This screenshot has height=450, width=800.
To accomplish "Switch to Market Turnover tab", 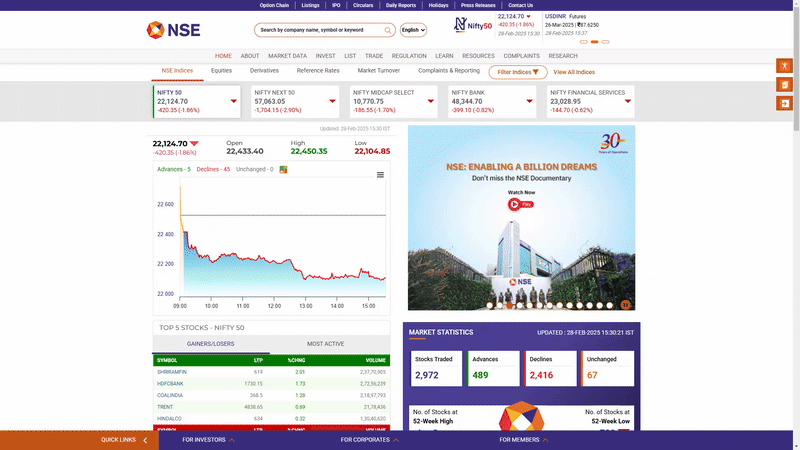I will tap(379, 71).
